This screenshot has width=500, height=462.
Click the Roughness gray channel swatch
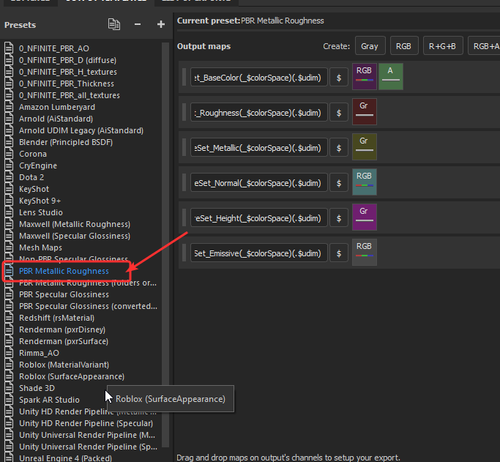pos(364,112)
